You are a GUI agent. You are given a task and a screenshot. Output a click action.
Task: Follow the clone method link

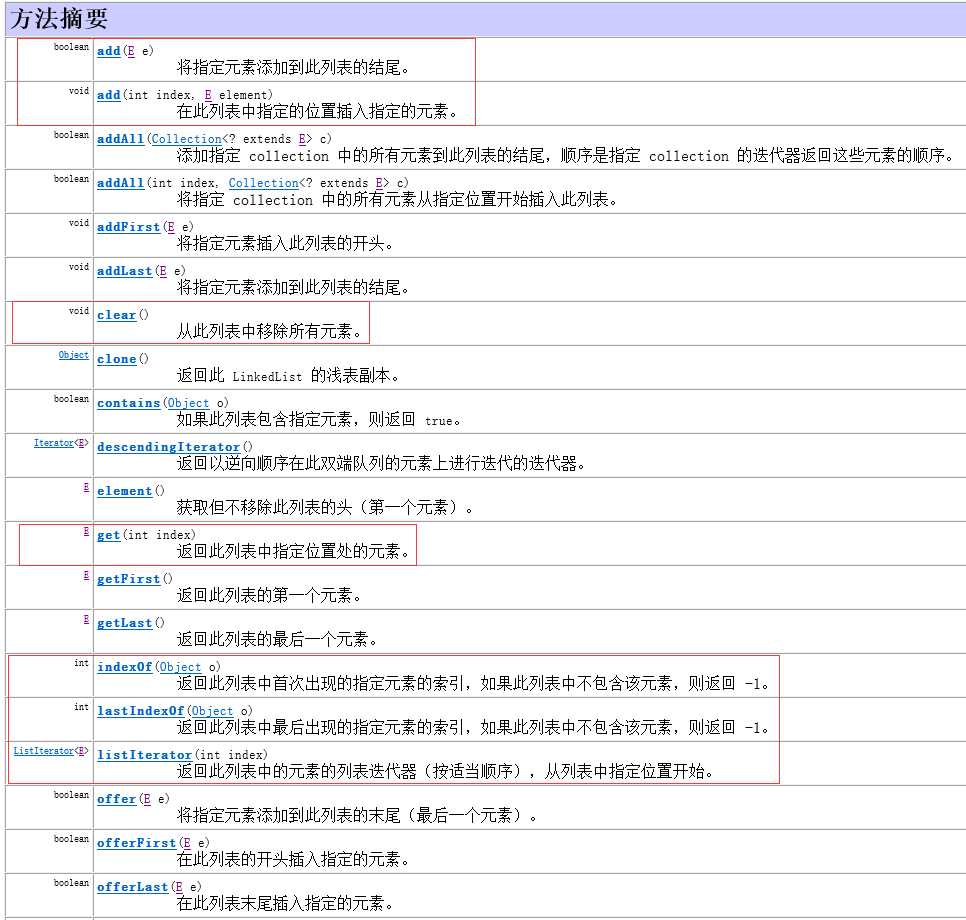click(x=116, y=359)
